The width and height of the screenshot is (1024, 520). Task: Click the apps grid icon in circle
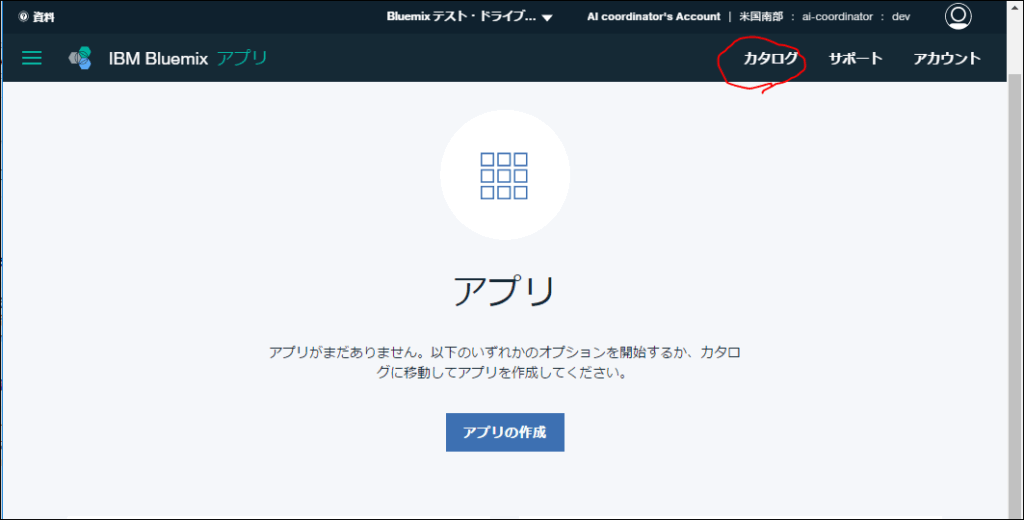tap(505, 175)
